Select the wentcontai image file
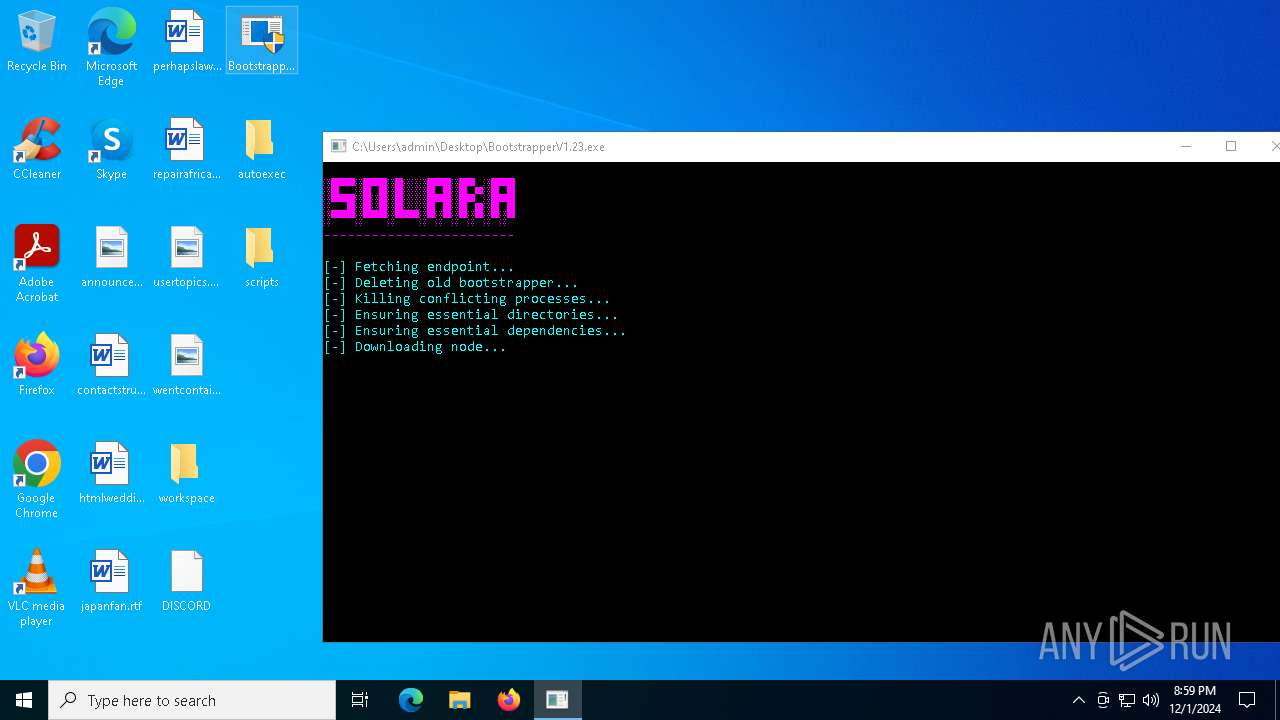Viewport: 1280px width, 720px height. click(x=186, y=366)
